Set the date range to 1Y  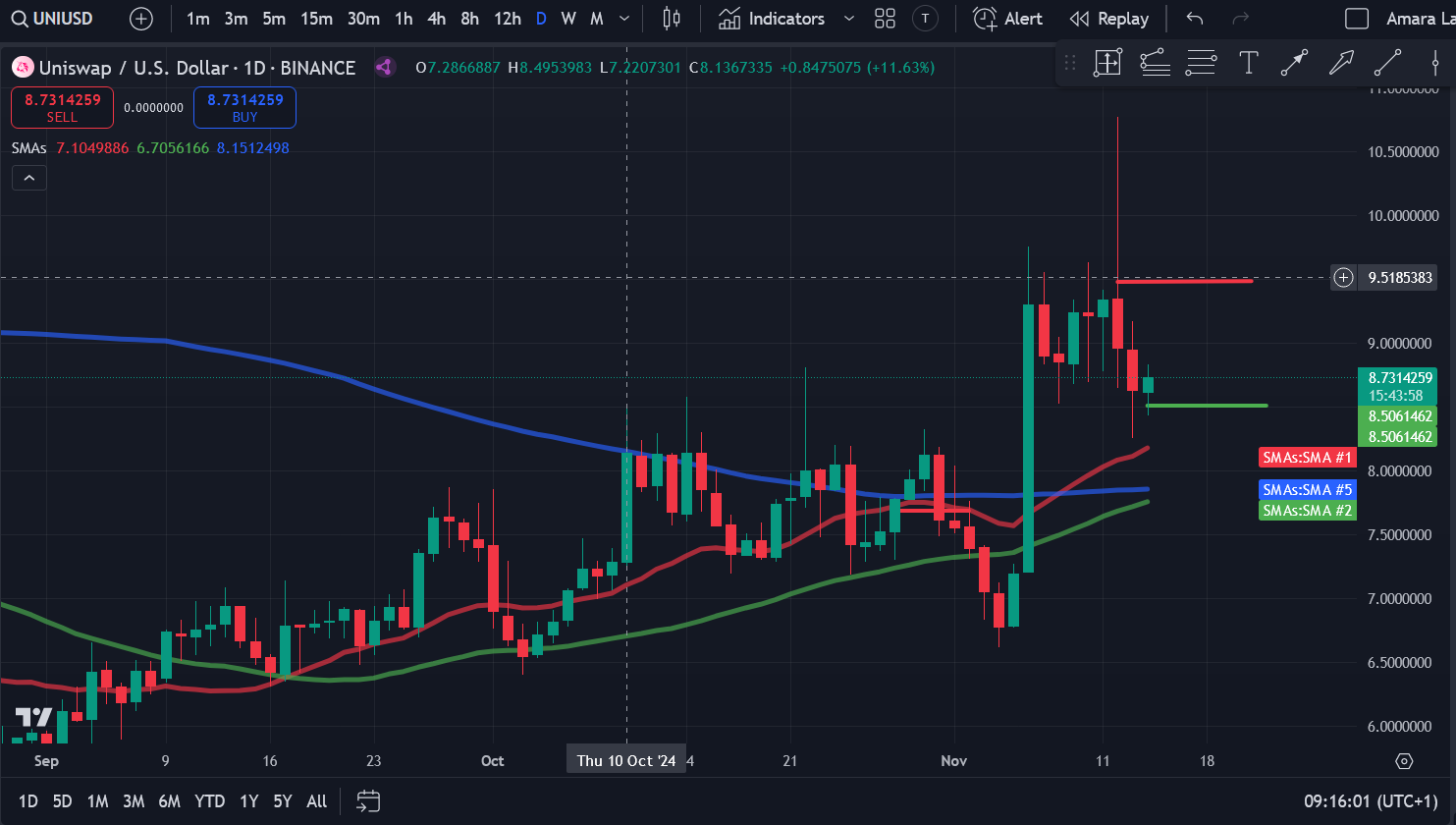(x=248, y=801)
